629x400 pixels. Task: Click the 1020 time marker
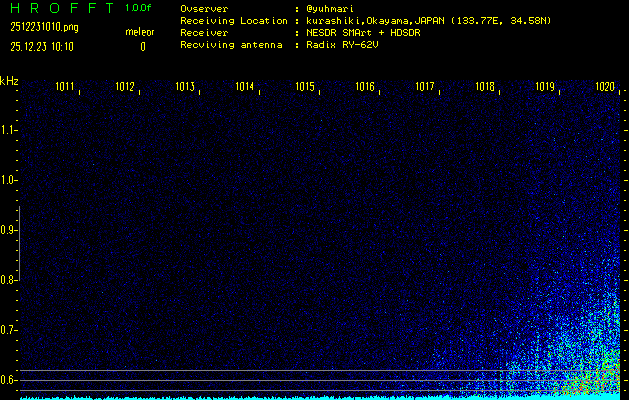604,88
